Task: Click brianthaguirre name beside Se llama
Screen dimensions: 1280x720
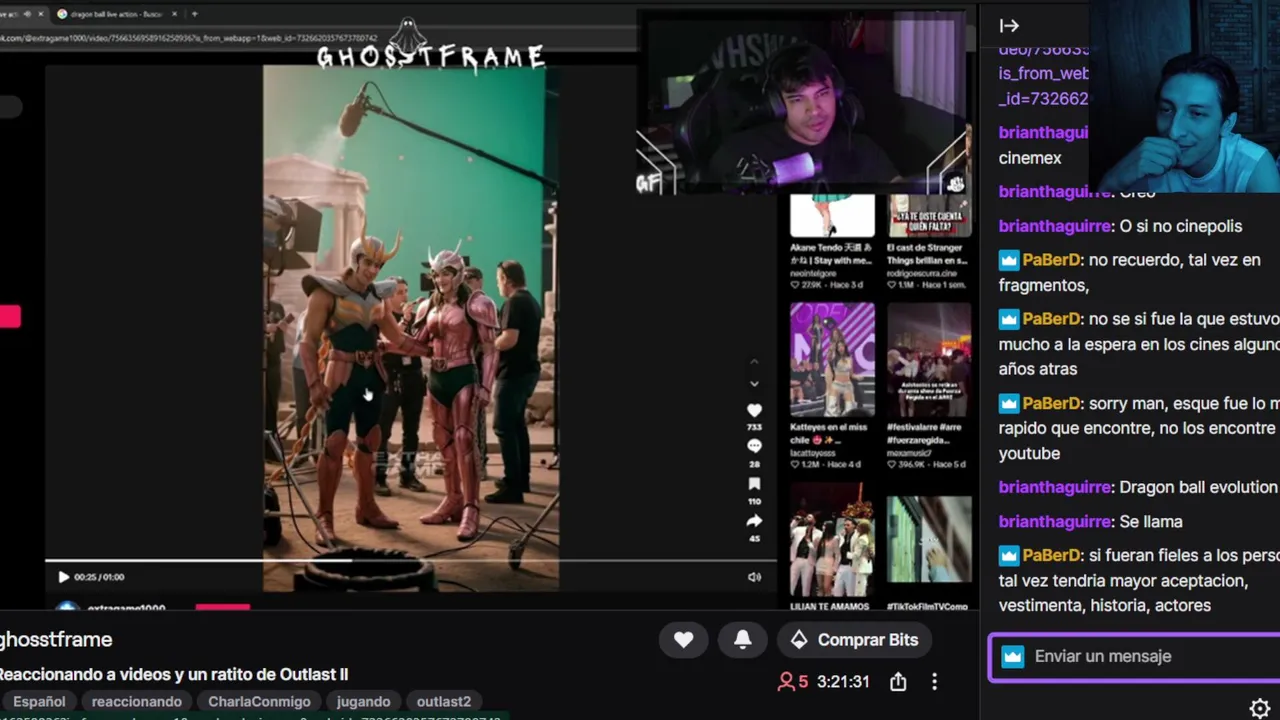Action: pos(1055,522)
